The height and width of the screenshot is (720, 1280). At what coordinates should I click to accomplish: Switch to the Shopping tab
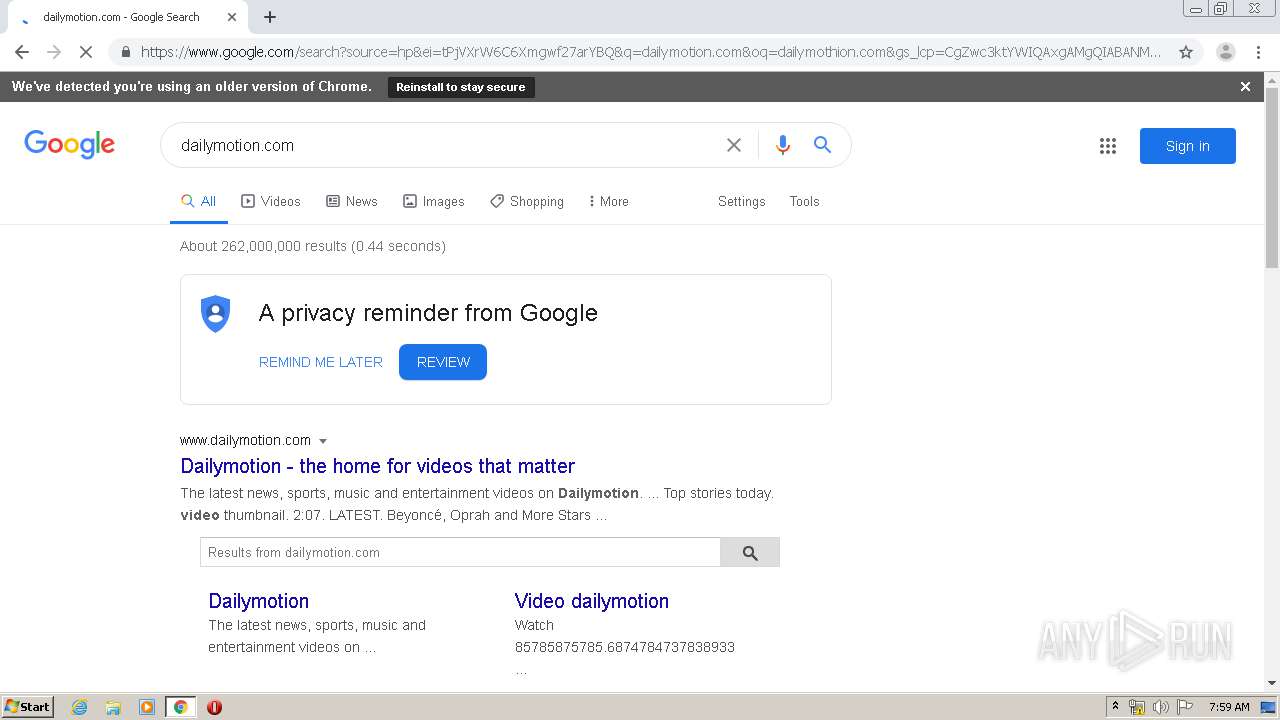[x=527, y=201]
